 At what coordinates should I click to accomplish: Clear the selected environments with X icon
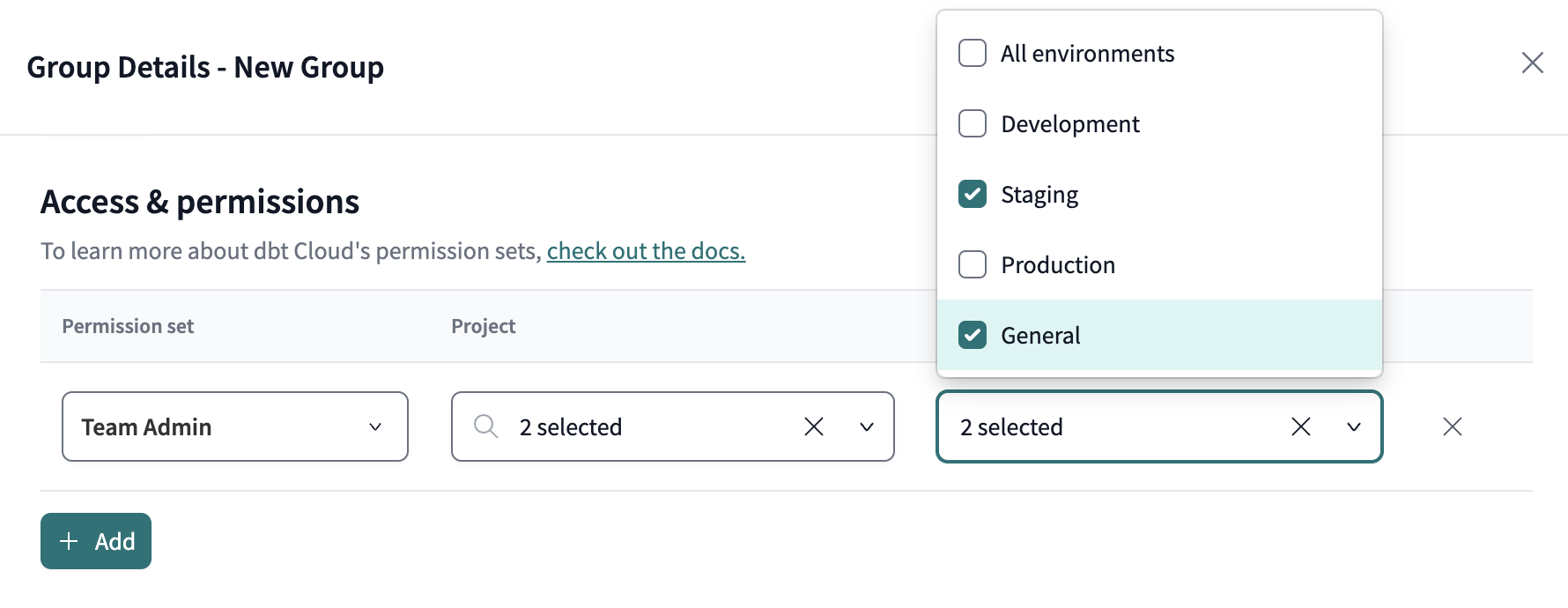pos(1300,427)
